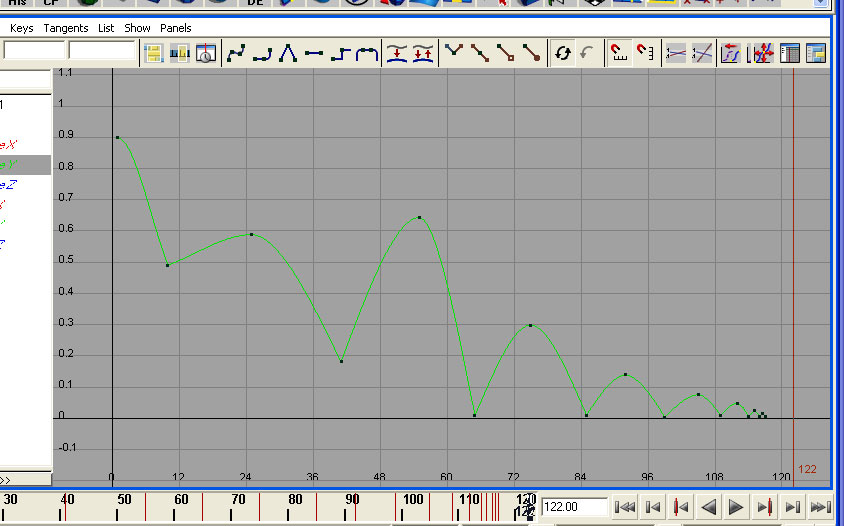
Task: Open the Show menu
Action: (137, 28)
